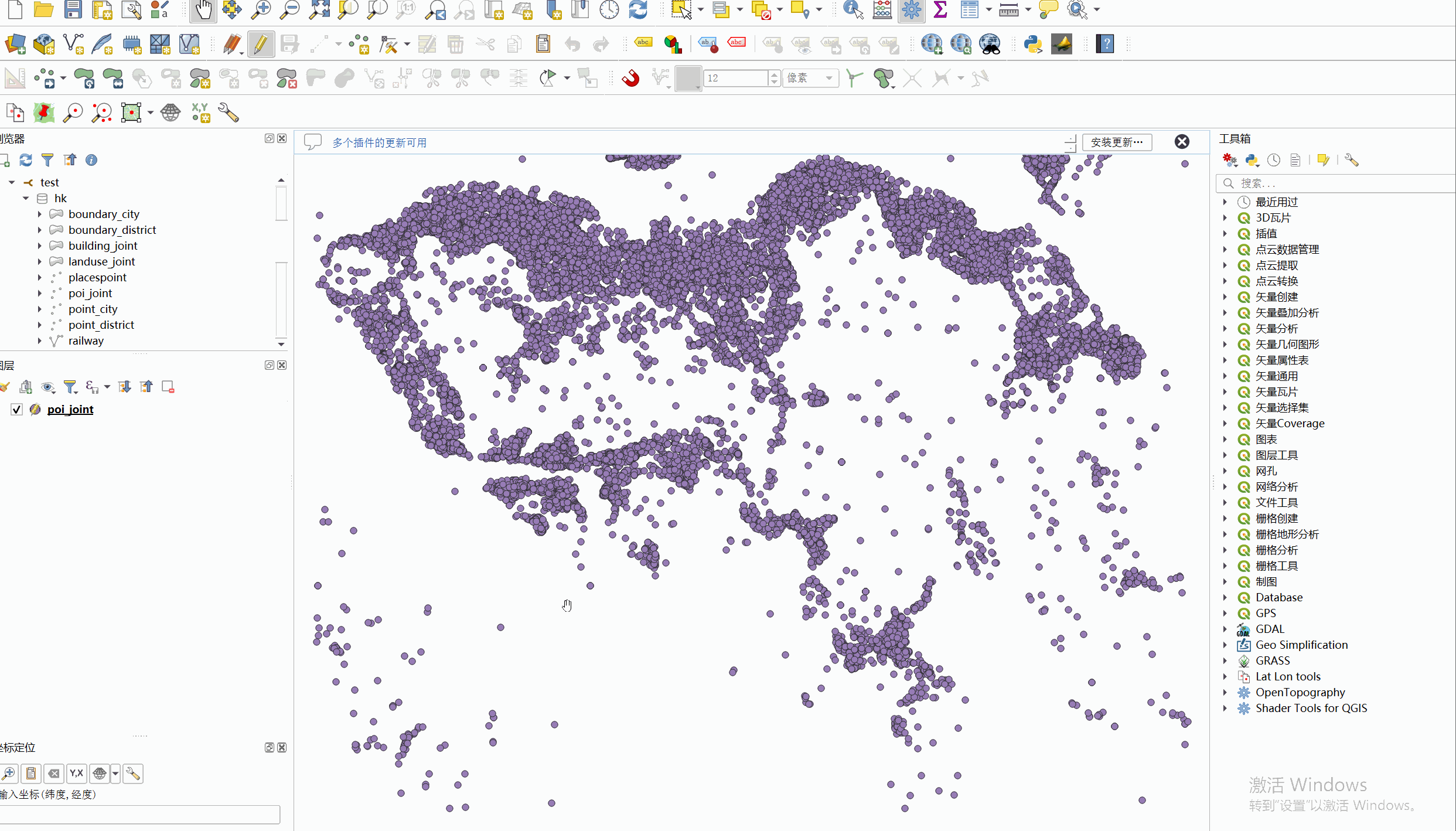Viewport: 1456px width, 831px height.
Task: Toggle the Y,X coordinate order button
Action: [76, 774]
